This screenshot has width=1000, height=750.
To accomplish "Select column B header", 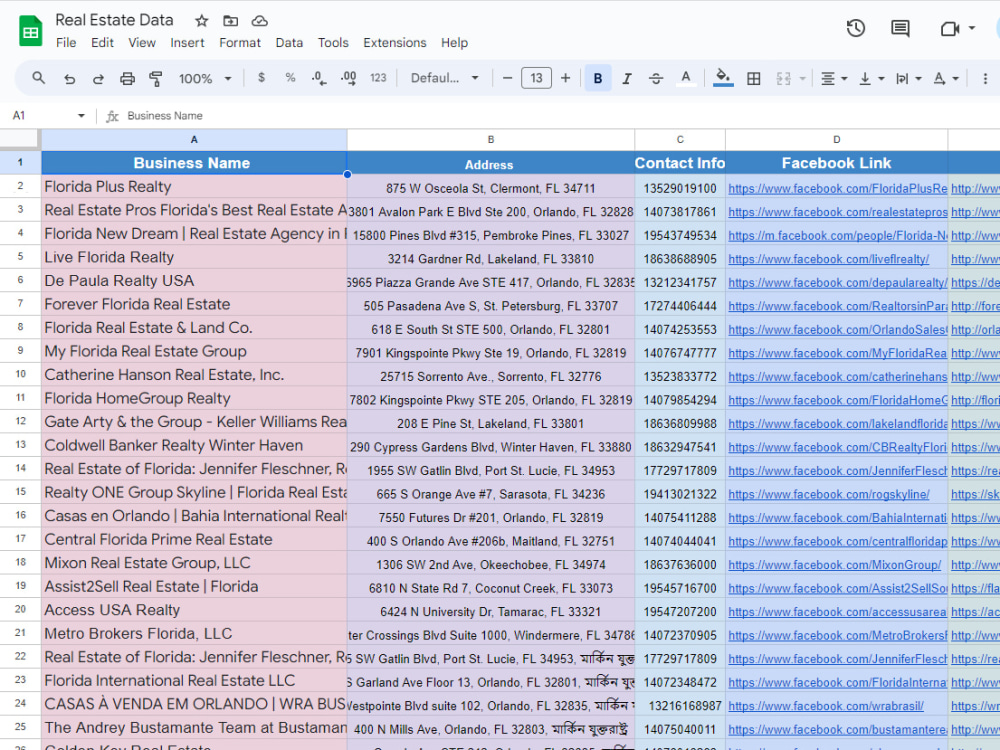I will [490, 140].
